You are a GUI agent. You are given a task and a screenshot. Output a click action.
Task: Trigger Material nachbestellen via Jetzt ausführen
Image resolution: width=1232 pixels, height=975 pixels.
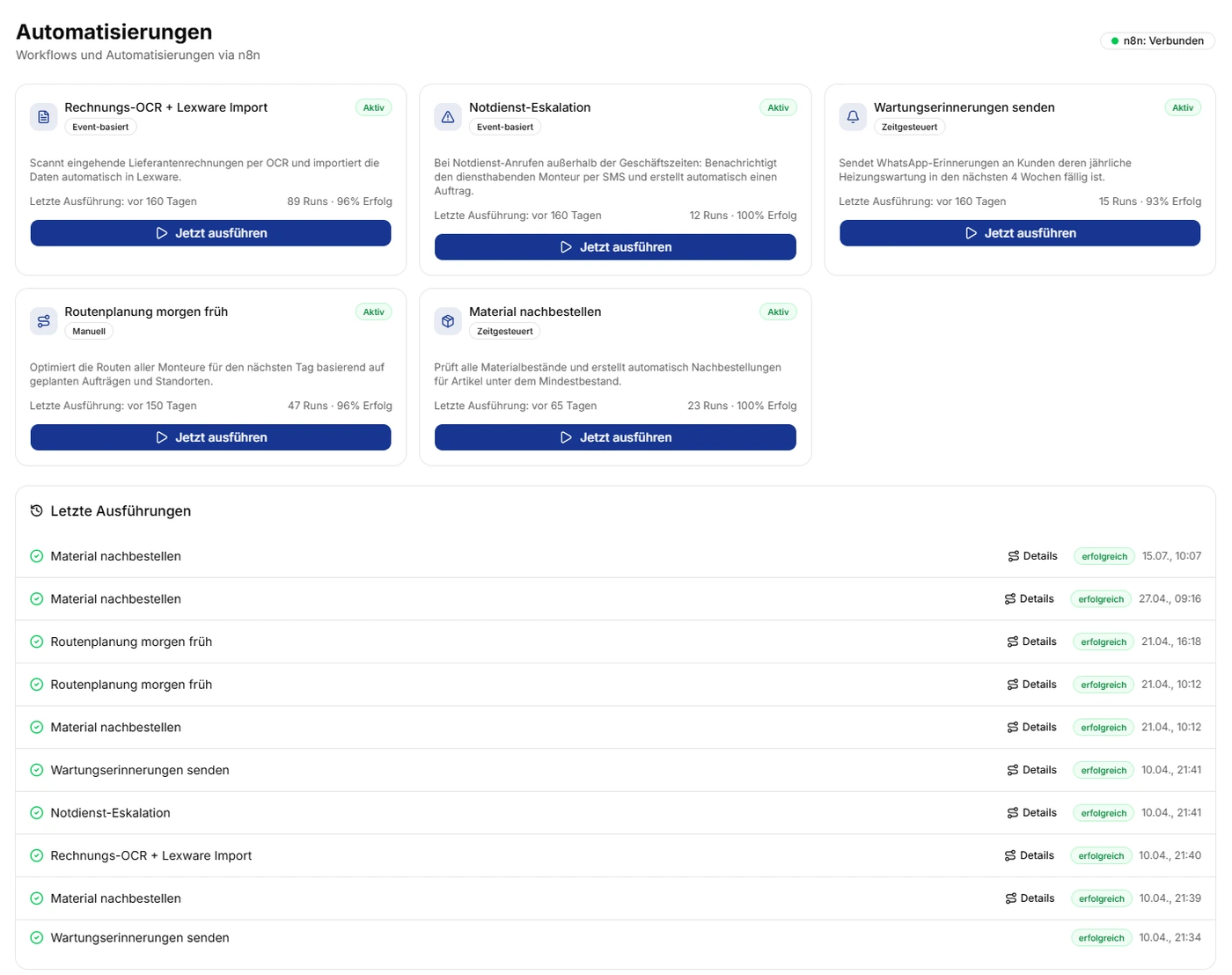click(x=615, y=437)
